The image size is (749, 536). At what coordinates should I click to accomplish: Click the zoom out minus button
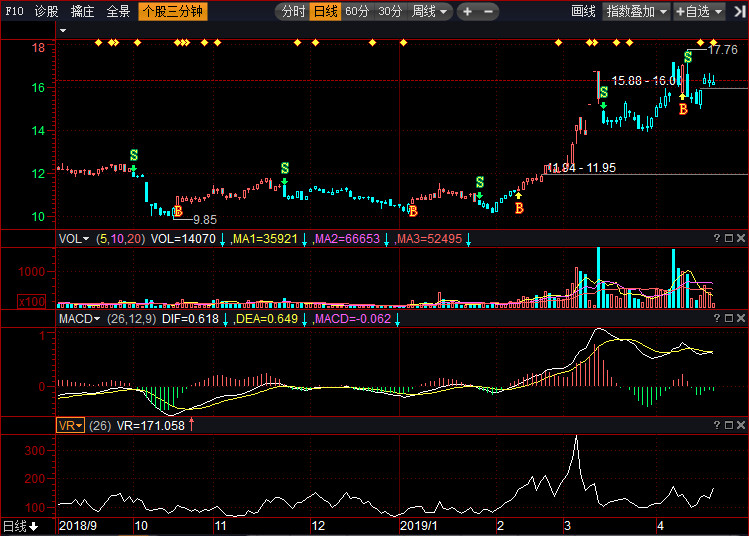488,12
